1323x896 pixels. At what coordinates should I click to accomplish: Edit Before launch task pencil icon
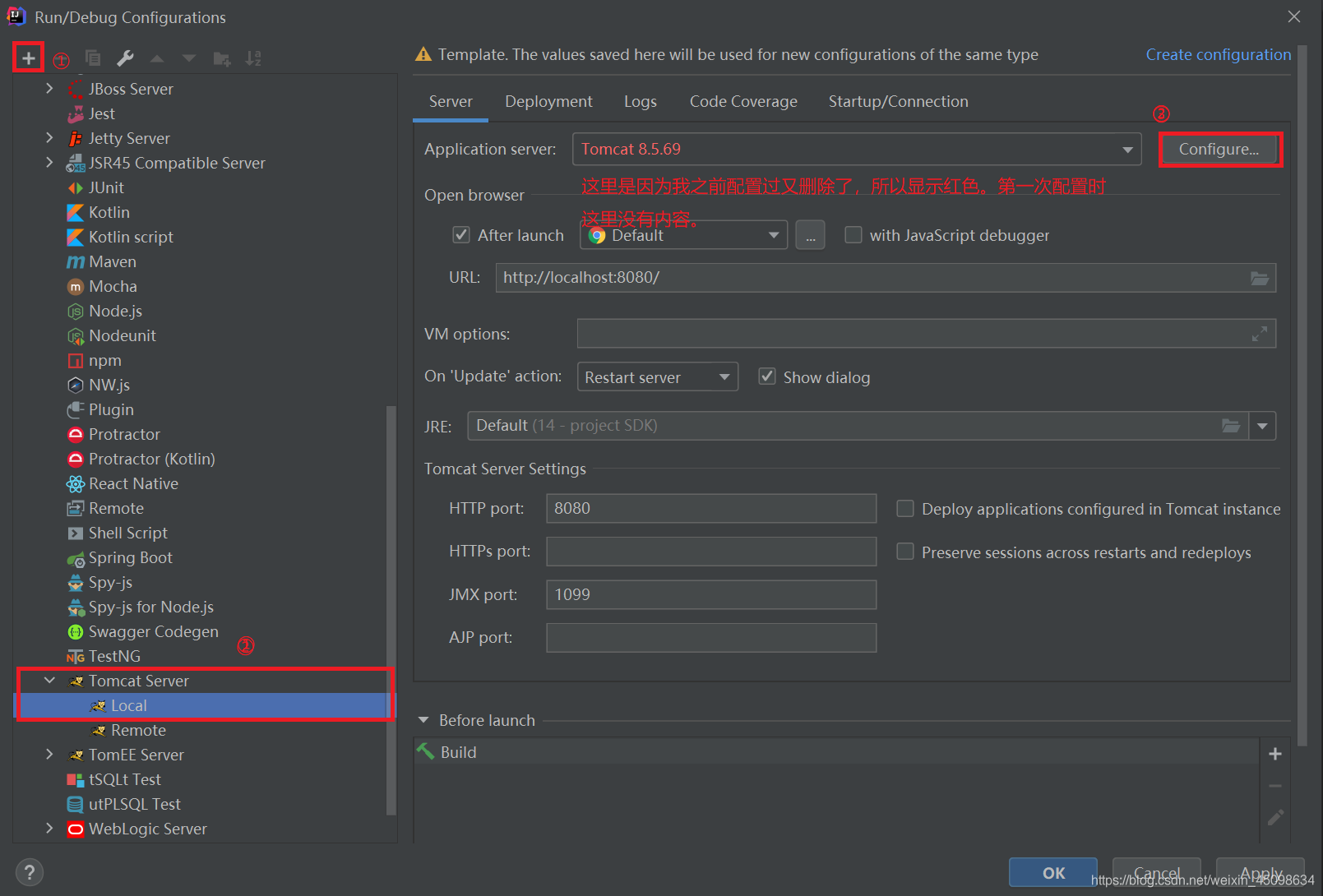(1275, 817)
